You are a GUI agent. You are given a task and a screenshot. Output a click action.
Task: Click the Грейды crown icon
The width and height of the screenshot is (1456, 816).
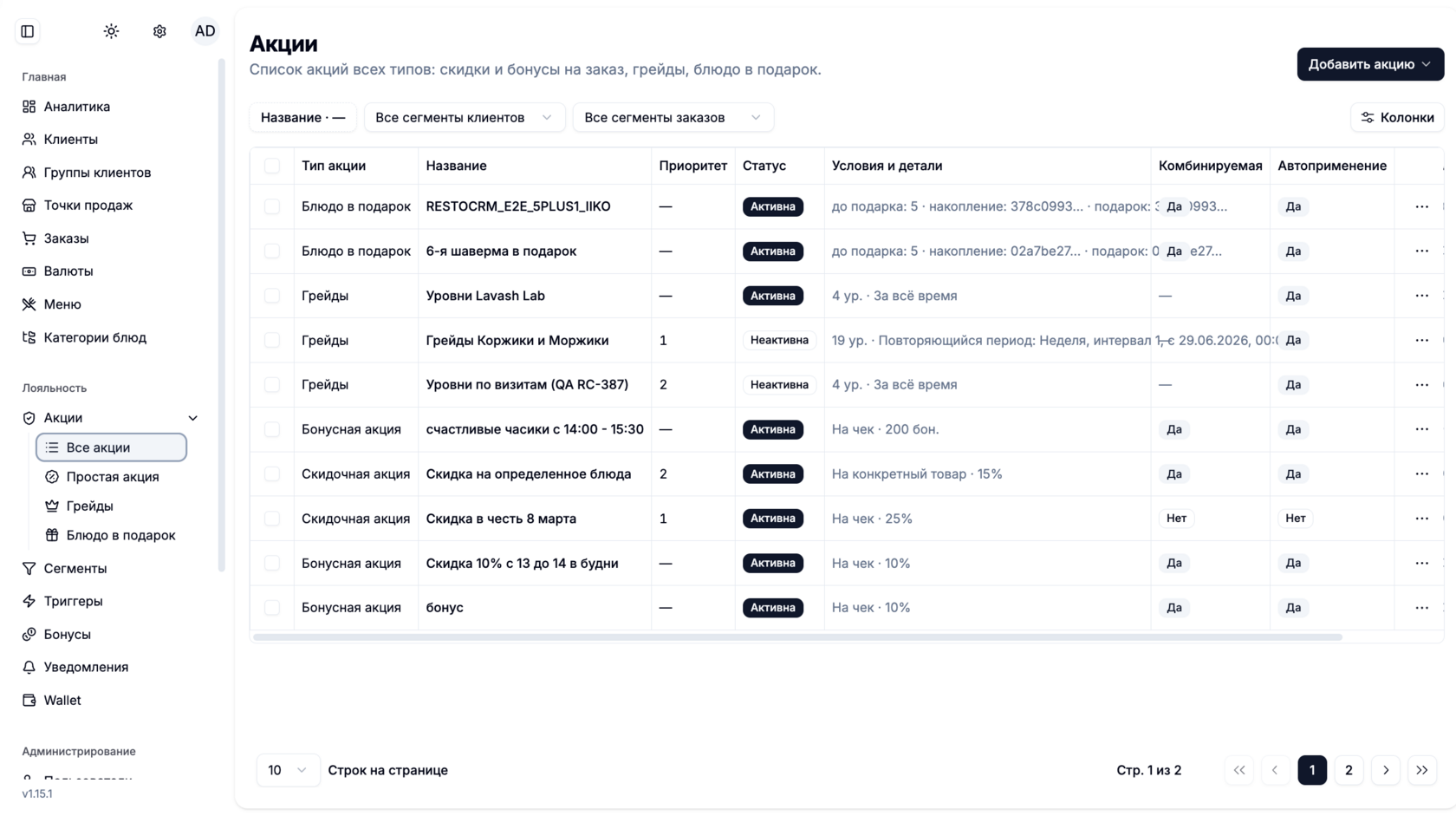52,506
